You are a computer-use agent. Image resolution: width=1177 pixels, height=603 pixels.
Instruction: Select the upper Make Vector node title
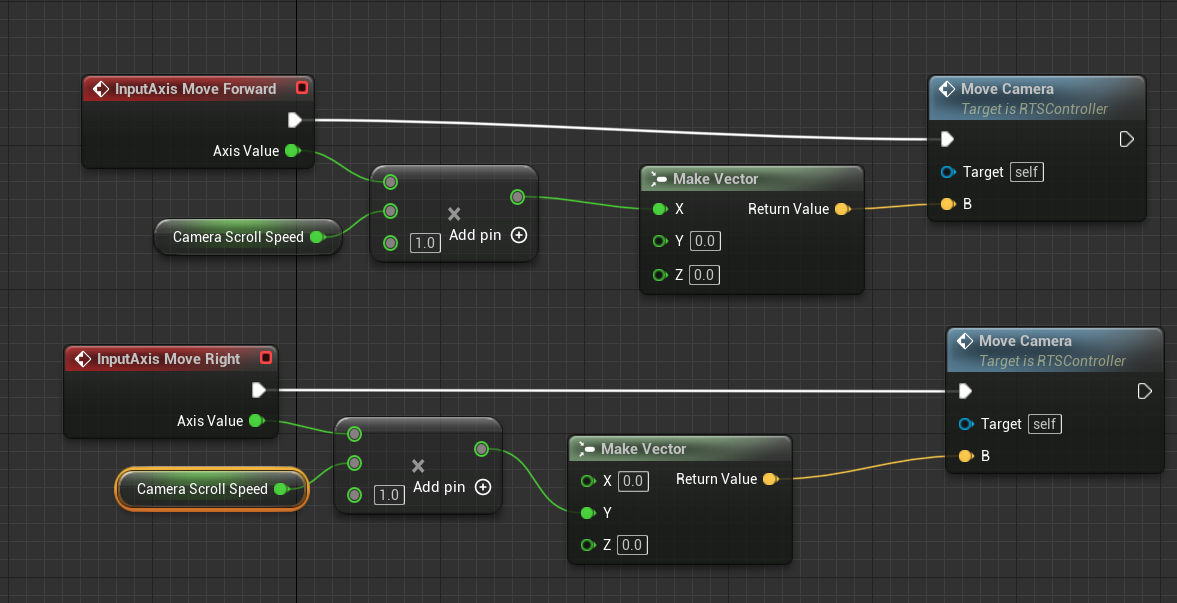[715, 179]
